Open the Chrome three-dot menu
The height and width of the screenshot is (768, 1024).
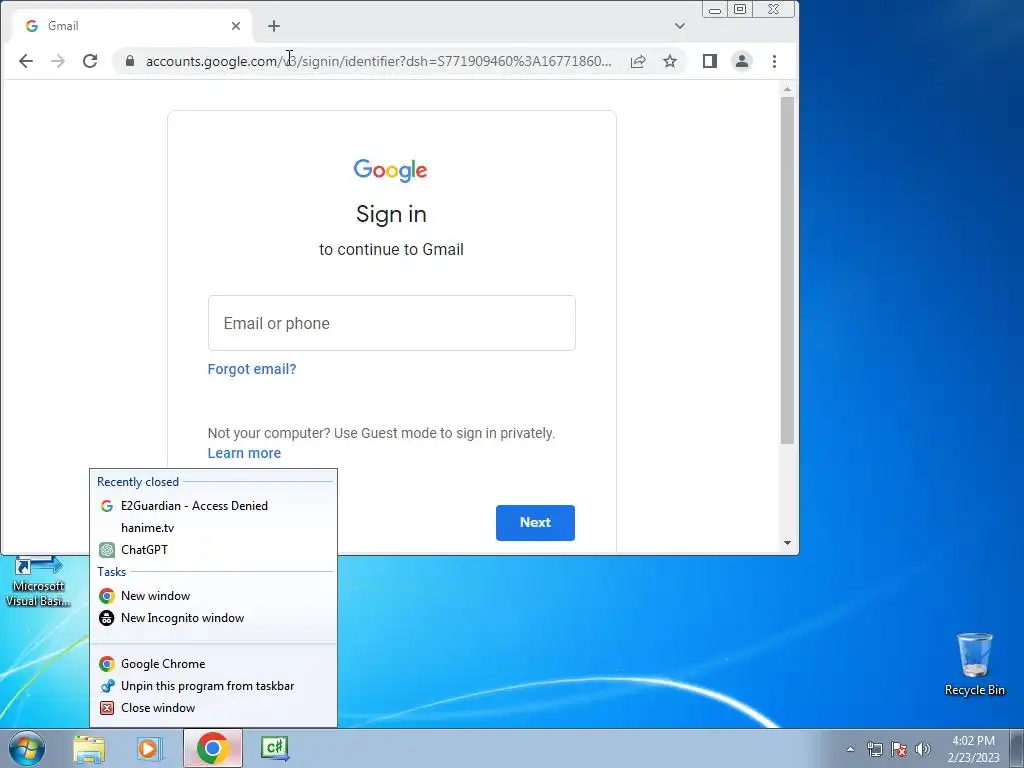click(x=775, y=61)
